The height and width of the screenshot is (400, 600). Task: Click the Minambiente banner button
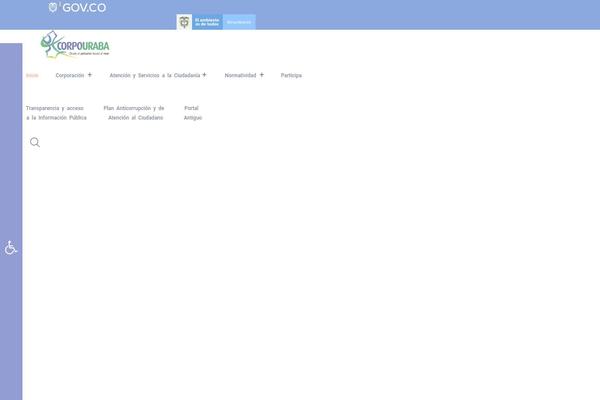click(x=239, y=22)
